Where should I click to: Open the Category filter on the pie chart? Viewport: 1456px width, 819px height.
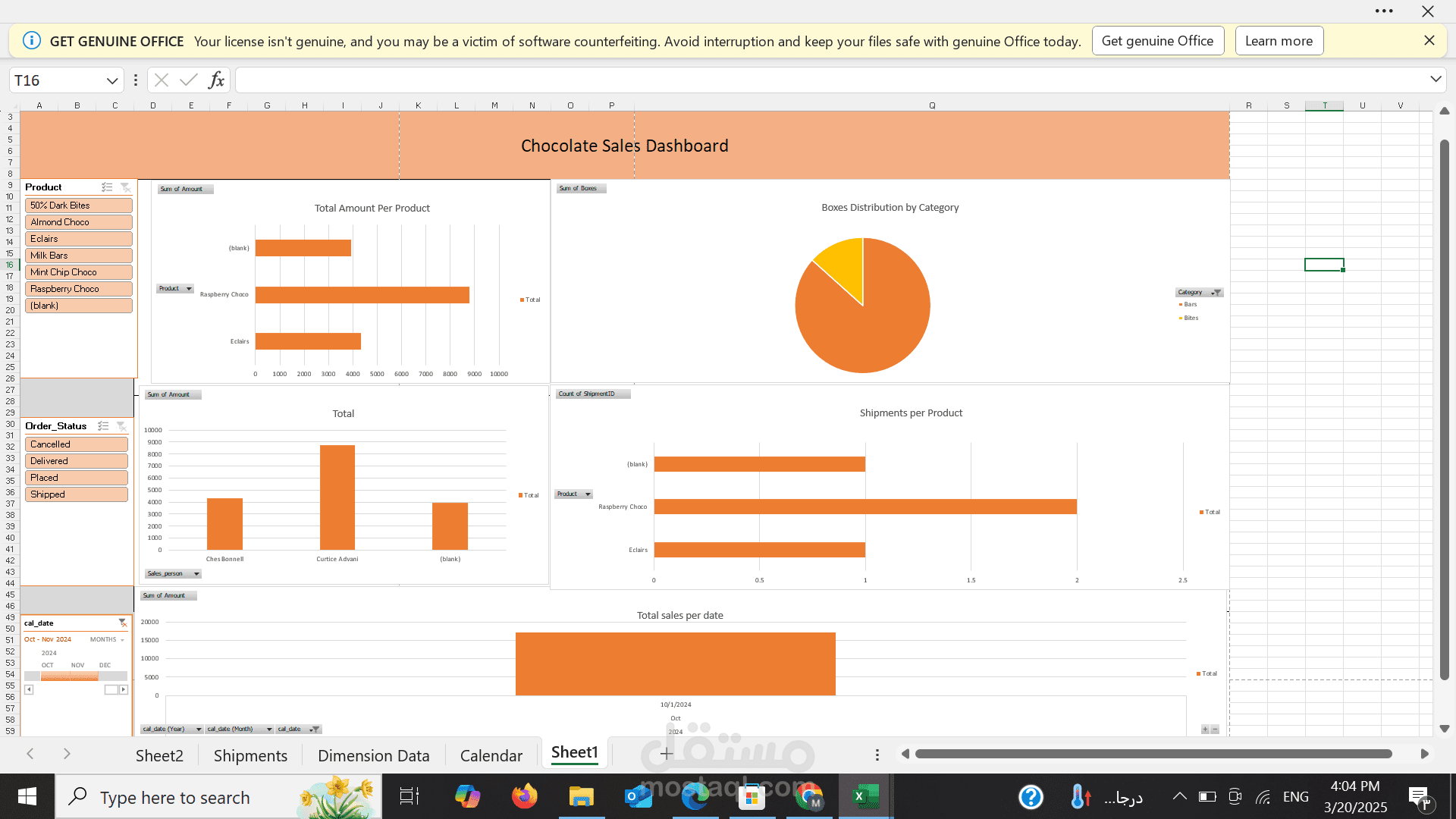click(x=1199, y=292)
